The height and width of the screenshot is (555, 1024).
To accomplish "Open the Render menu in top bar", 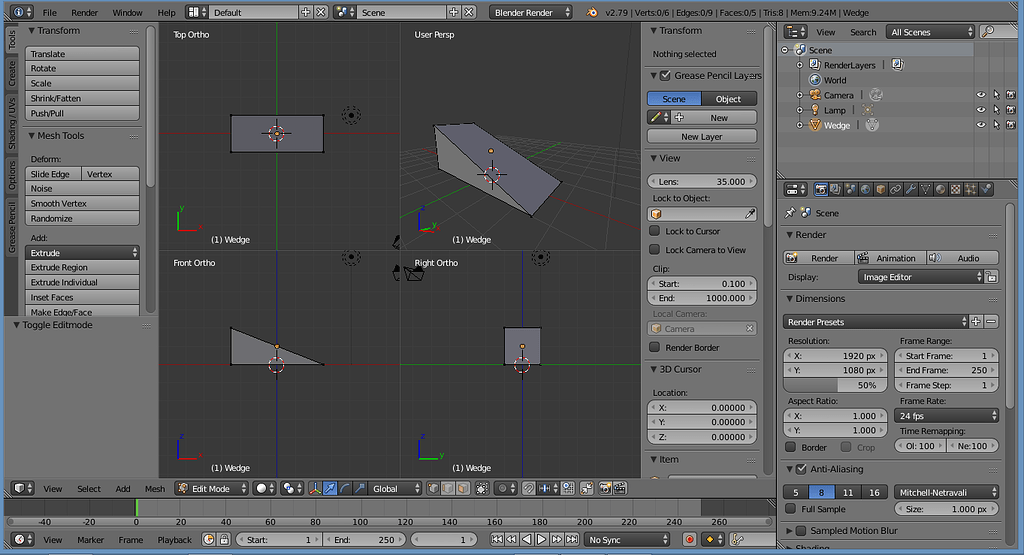I will [x=85, y=13].
